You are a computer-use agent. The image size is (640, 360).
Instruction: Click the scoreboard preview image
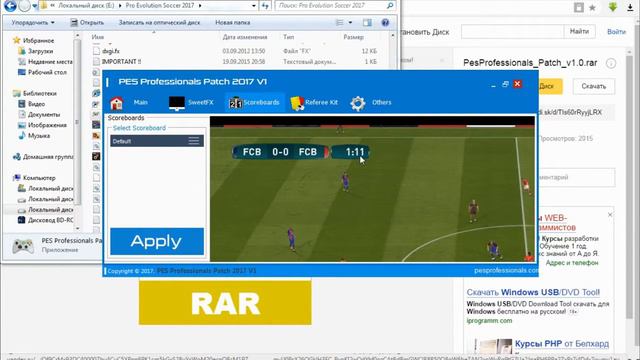click(x=372, y=189)
